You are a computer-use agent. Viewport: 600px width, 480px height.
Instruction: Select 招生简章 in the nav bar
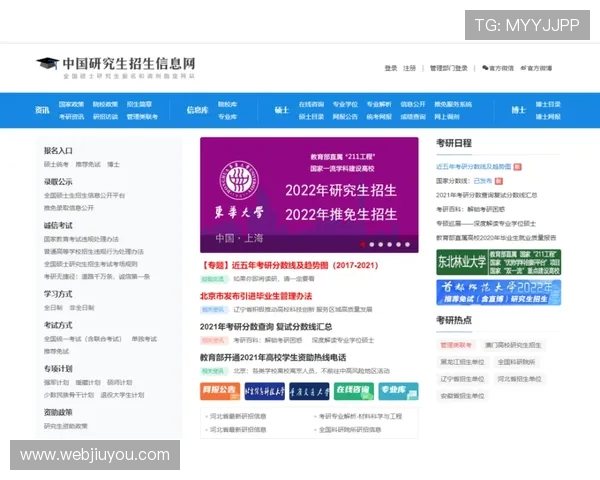click(139, 104)
